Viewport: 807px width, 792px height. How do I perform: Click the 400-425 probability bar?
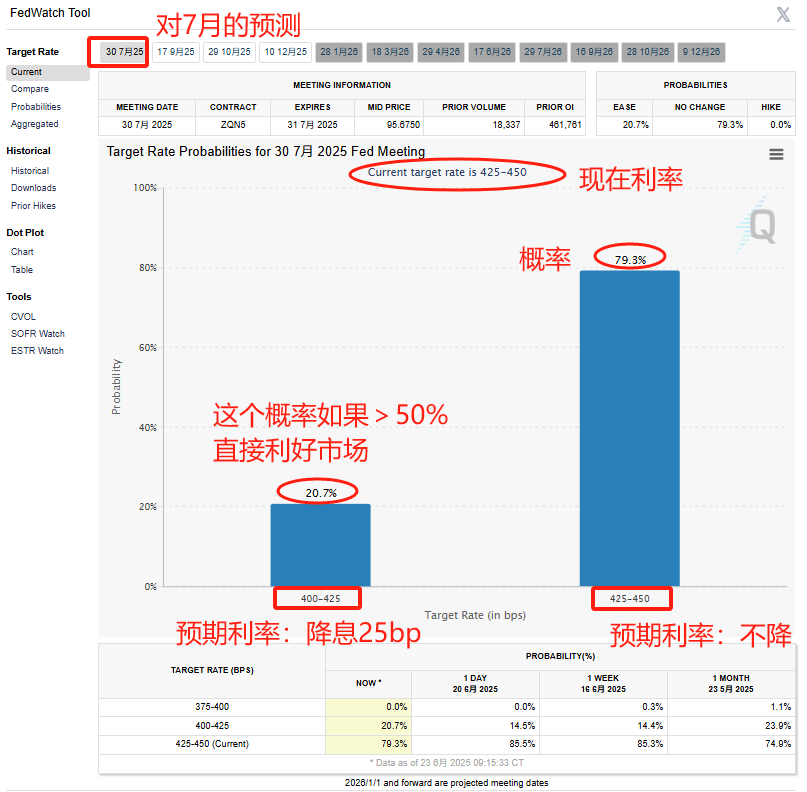(320, 545)
